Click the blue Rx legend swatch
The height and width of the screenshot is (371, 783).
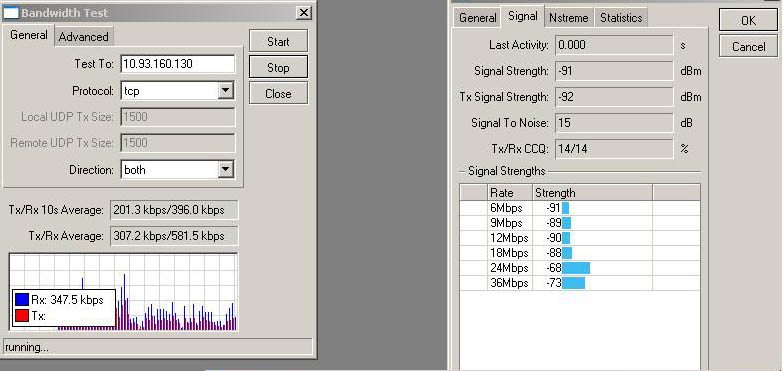coord(21,300)
